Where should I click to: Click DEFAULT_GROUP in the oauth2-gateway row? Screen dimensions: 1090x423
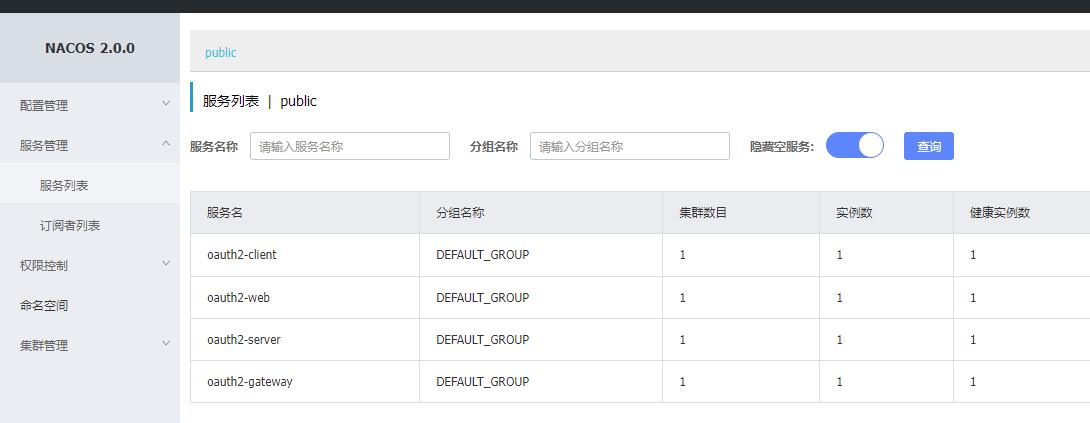click(x=482, y=381)
